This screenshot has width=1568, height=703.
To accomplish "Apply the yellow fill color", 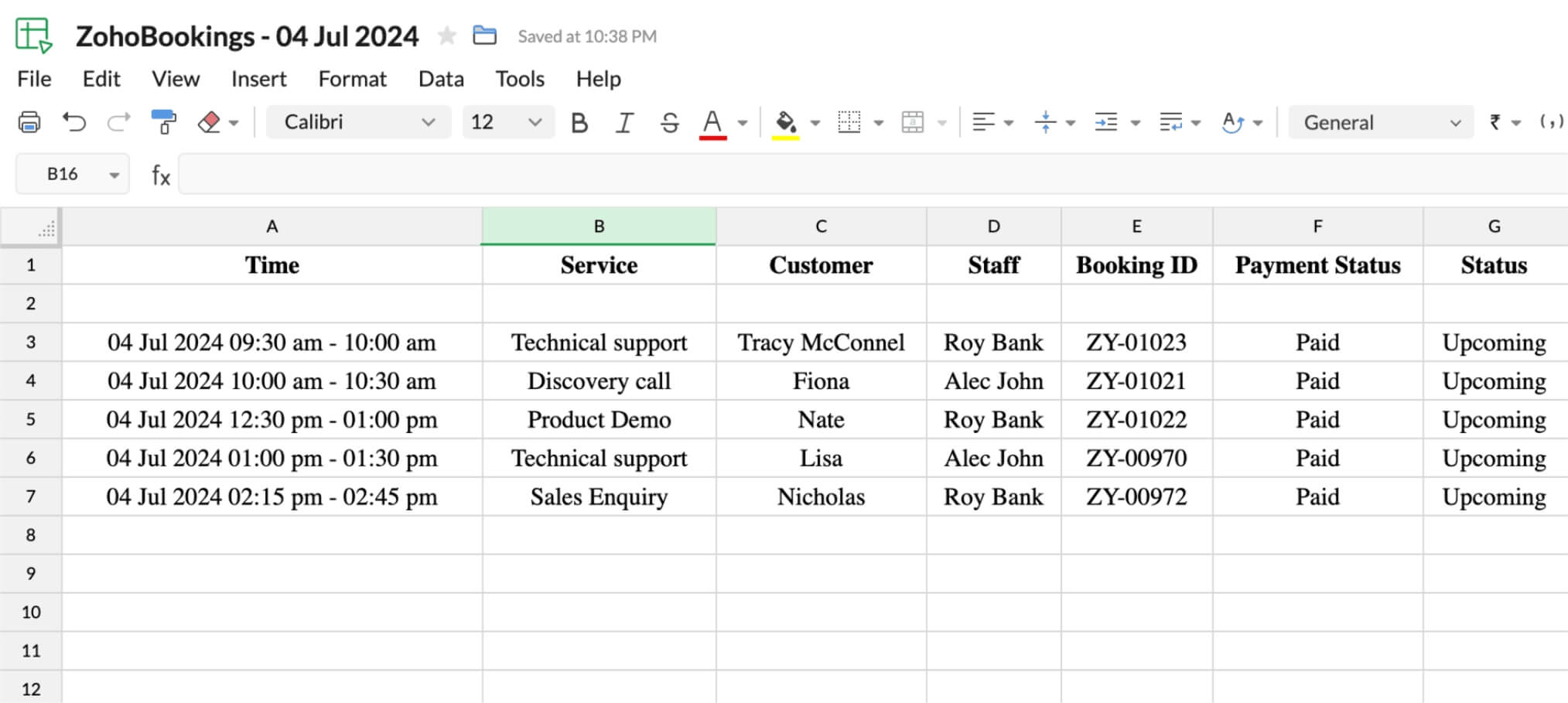I will pyautogui.click(x=785, y=122).
